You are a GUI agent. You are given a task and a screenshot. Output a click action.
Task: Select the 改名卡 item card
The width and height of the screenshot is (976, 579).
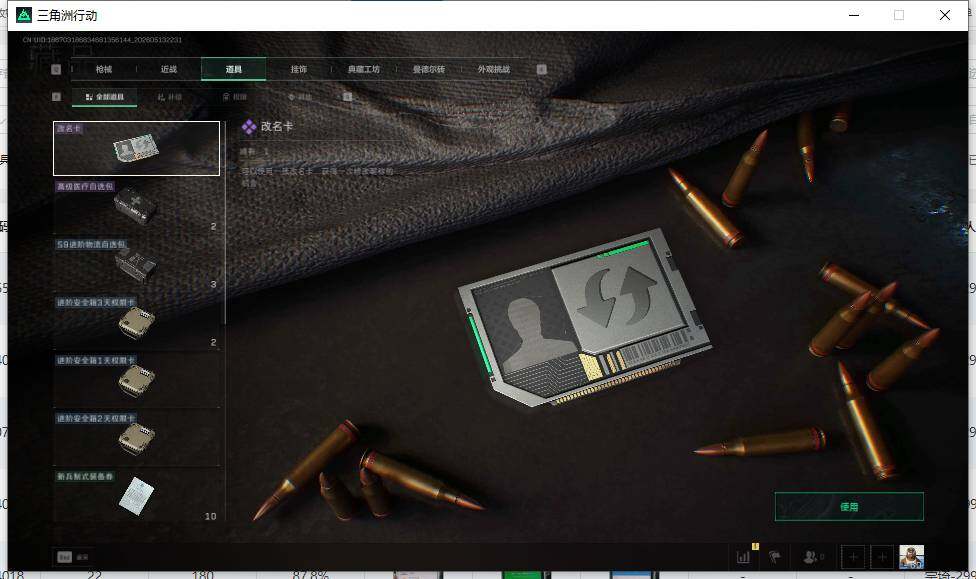[x=136, y=148]
